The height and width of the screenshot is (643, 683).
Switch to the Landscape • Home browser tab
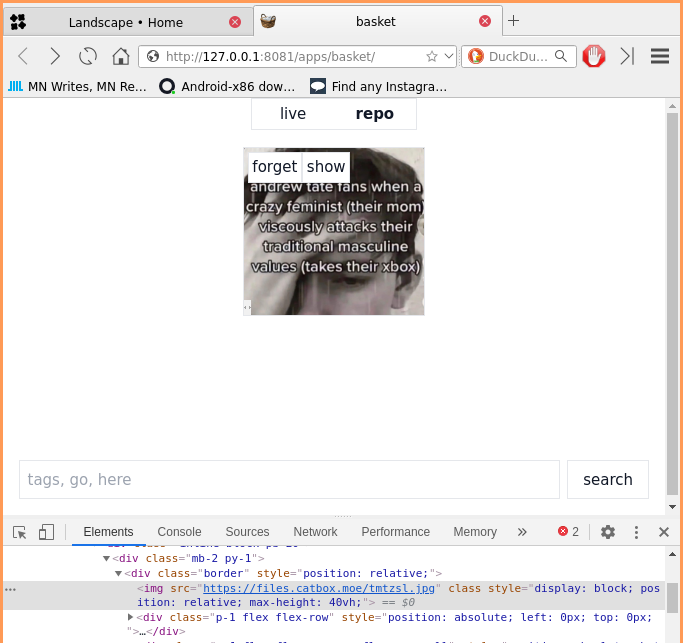tap(125, 22)
